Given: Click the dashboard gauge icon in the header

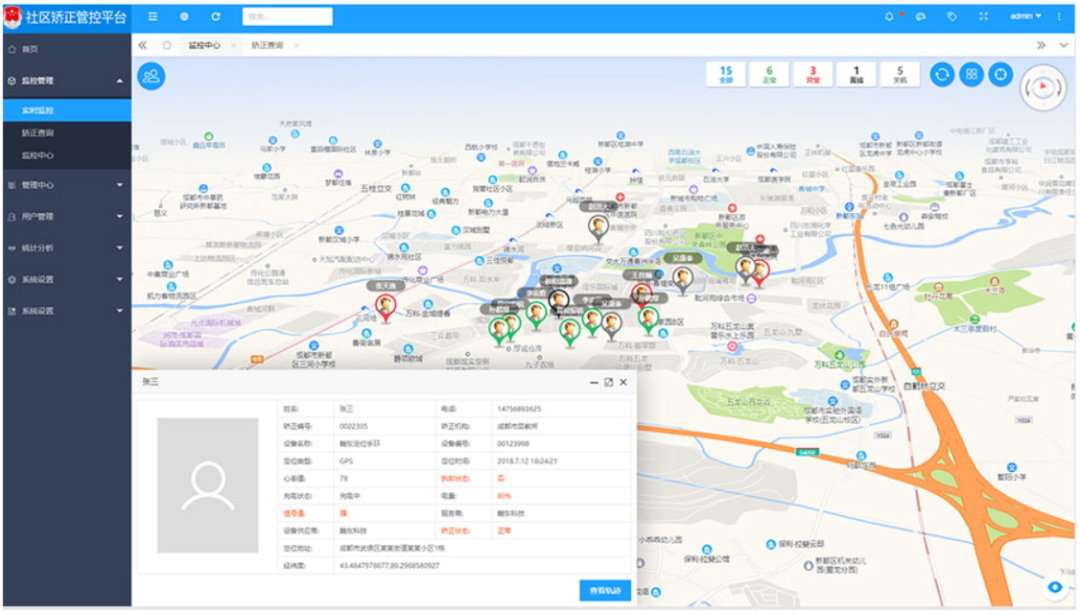Looking at the screenshot, I should (x=921, y=17).
